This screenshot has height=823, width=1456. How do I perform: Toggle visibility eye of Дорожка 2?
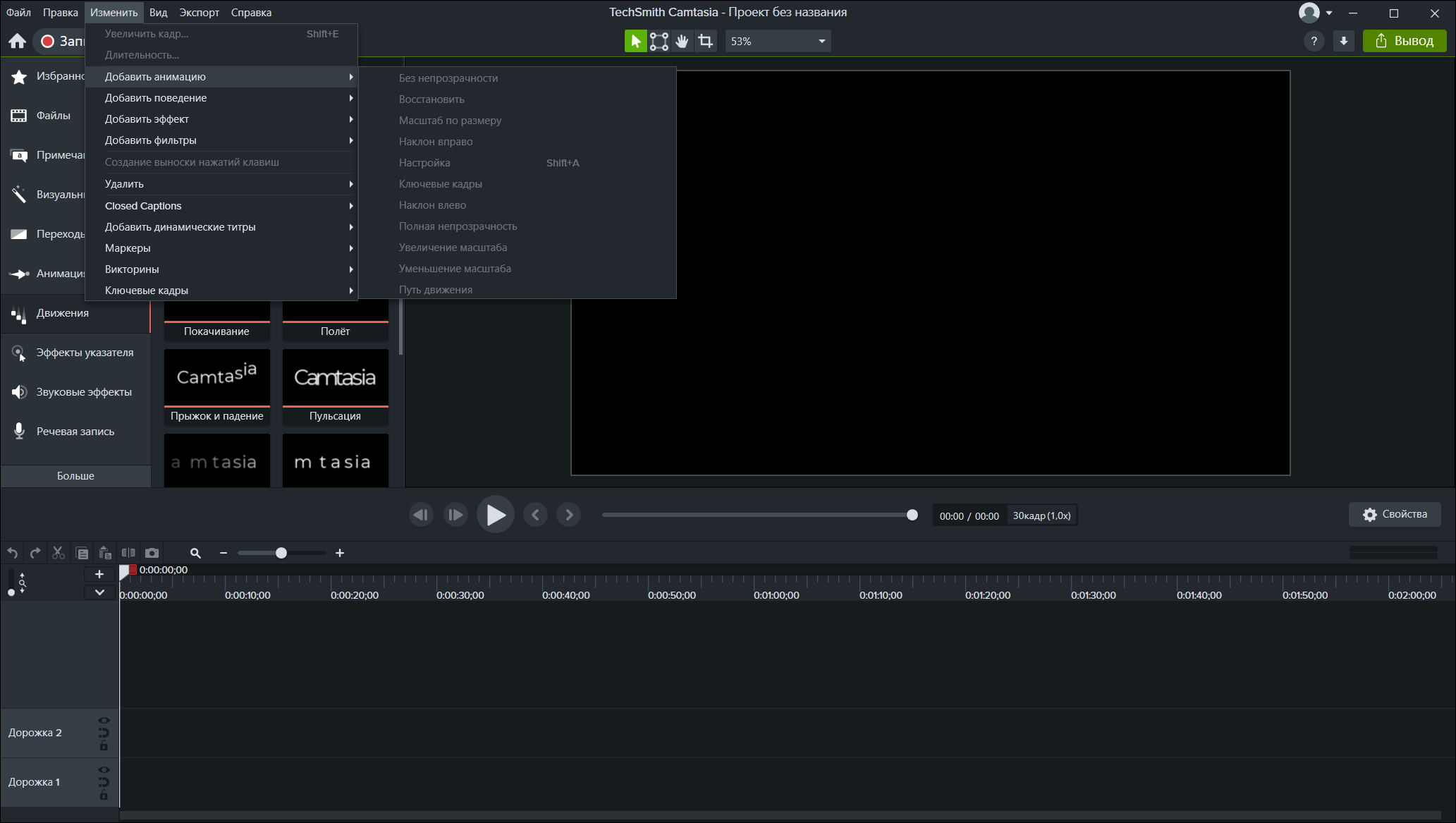pyautogui.click(x=104, y=720)
